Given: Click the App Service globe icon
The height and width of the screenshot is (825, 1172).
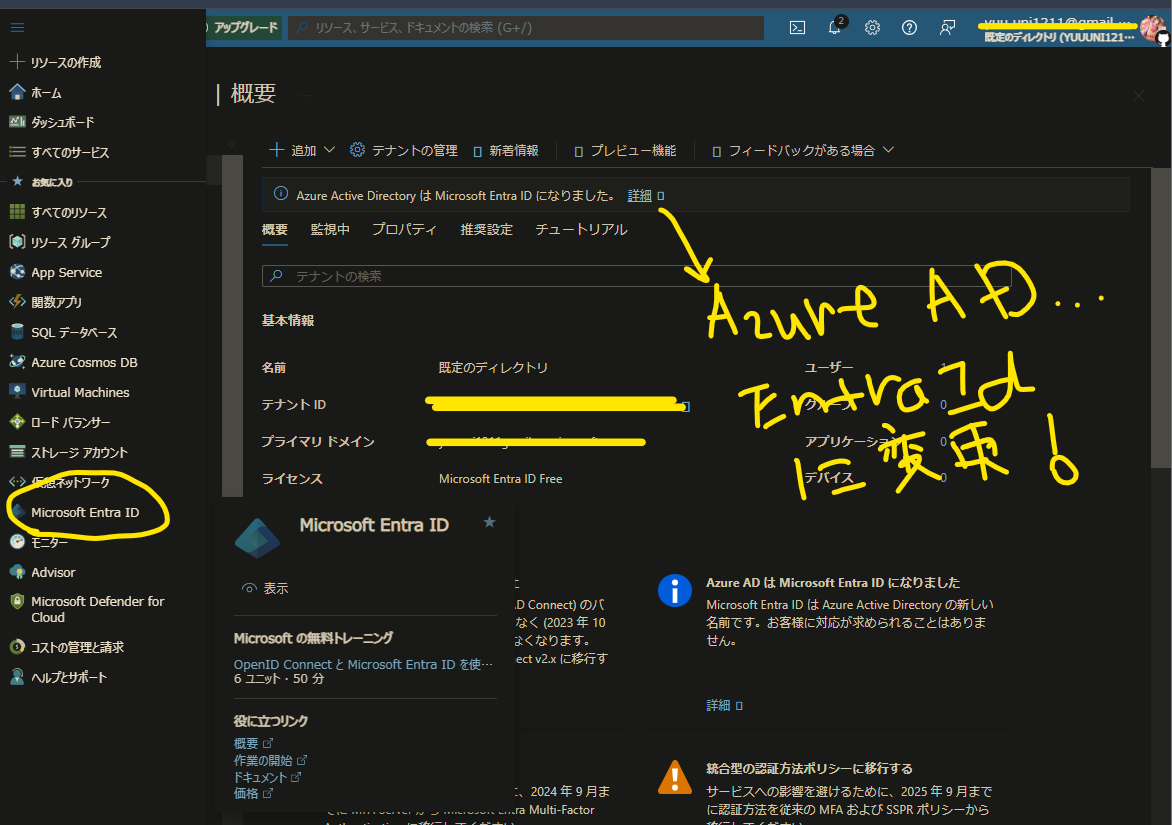Looking at the screenshot, I should click(17, 272).
